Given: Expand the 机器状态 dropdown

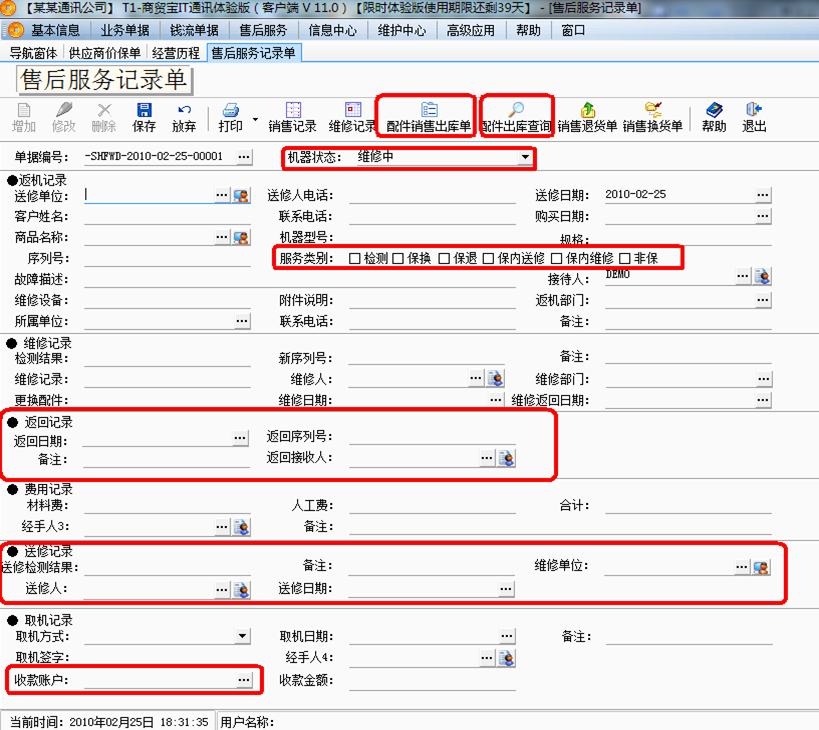Looking at the screenshot, I should tap(525, 157).
